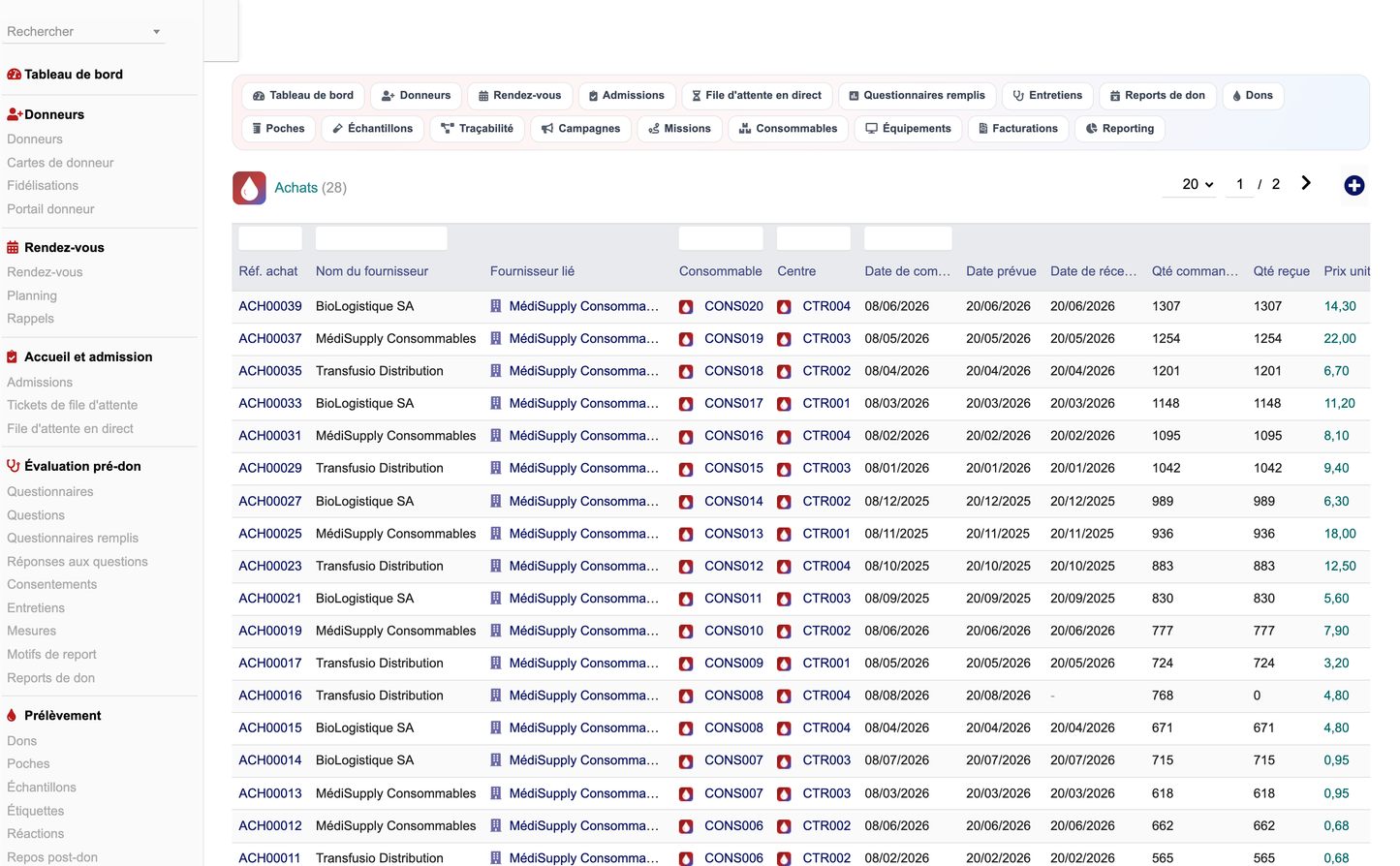Open File d'attente en direct tab

(x=757, y=96)
